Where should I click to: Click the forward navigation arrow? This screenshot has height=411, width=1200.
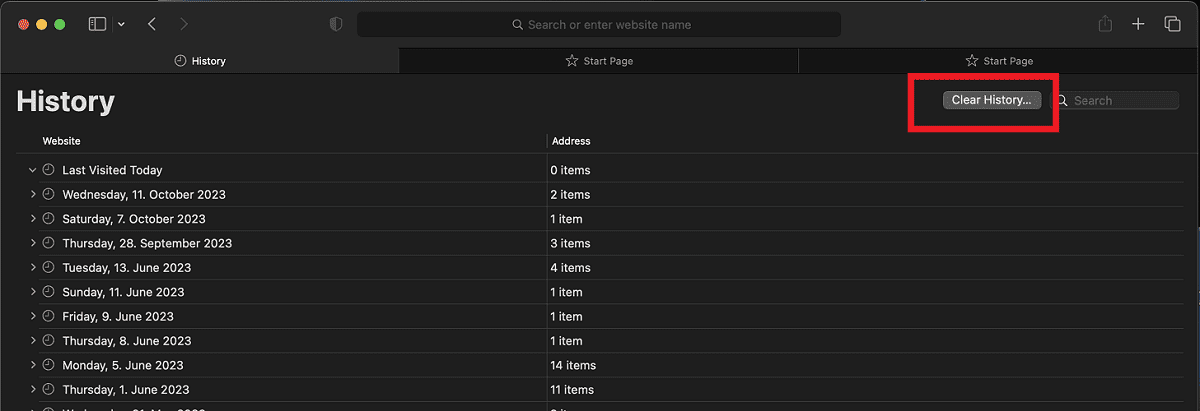[x=182, y=24]
